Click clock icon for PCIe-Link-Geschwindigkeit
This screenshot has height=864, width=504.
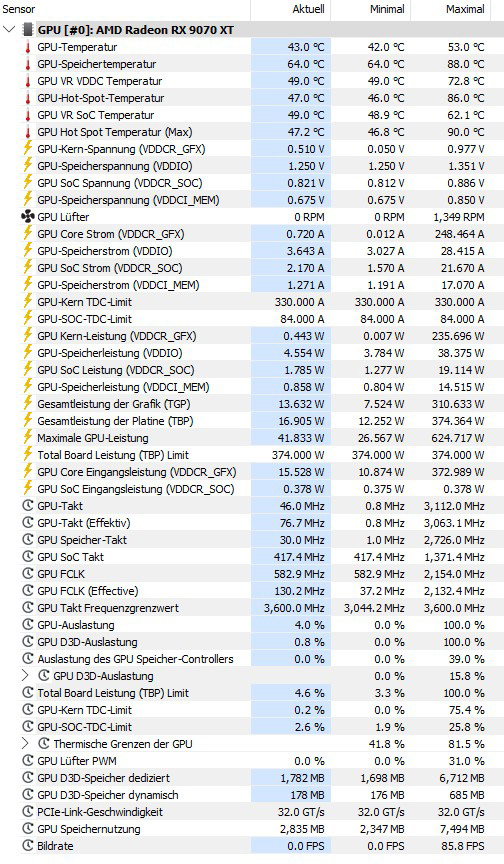28,812
